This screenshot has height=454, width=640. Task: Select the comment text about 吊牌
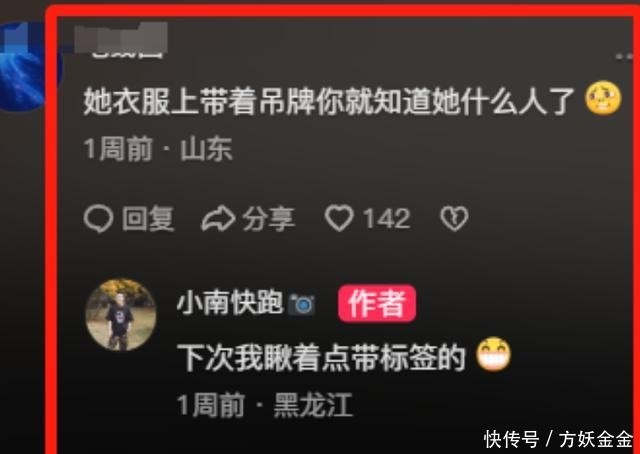[330, 100]
